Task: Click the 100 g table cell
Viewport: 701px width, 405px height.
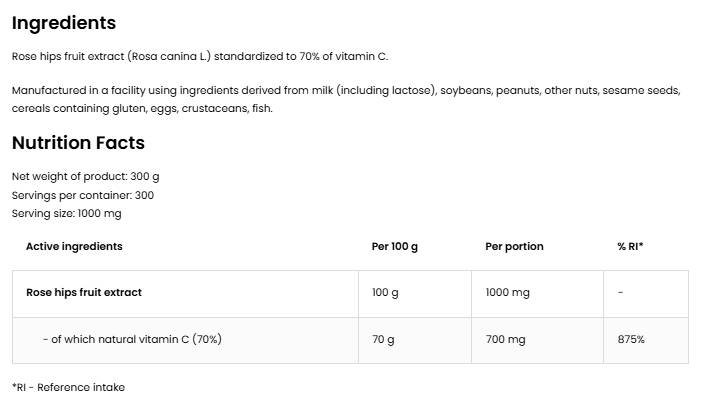Action: click(x=385, y=293)
